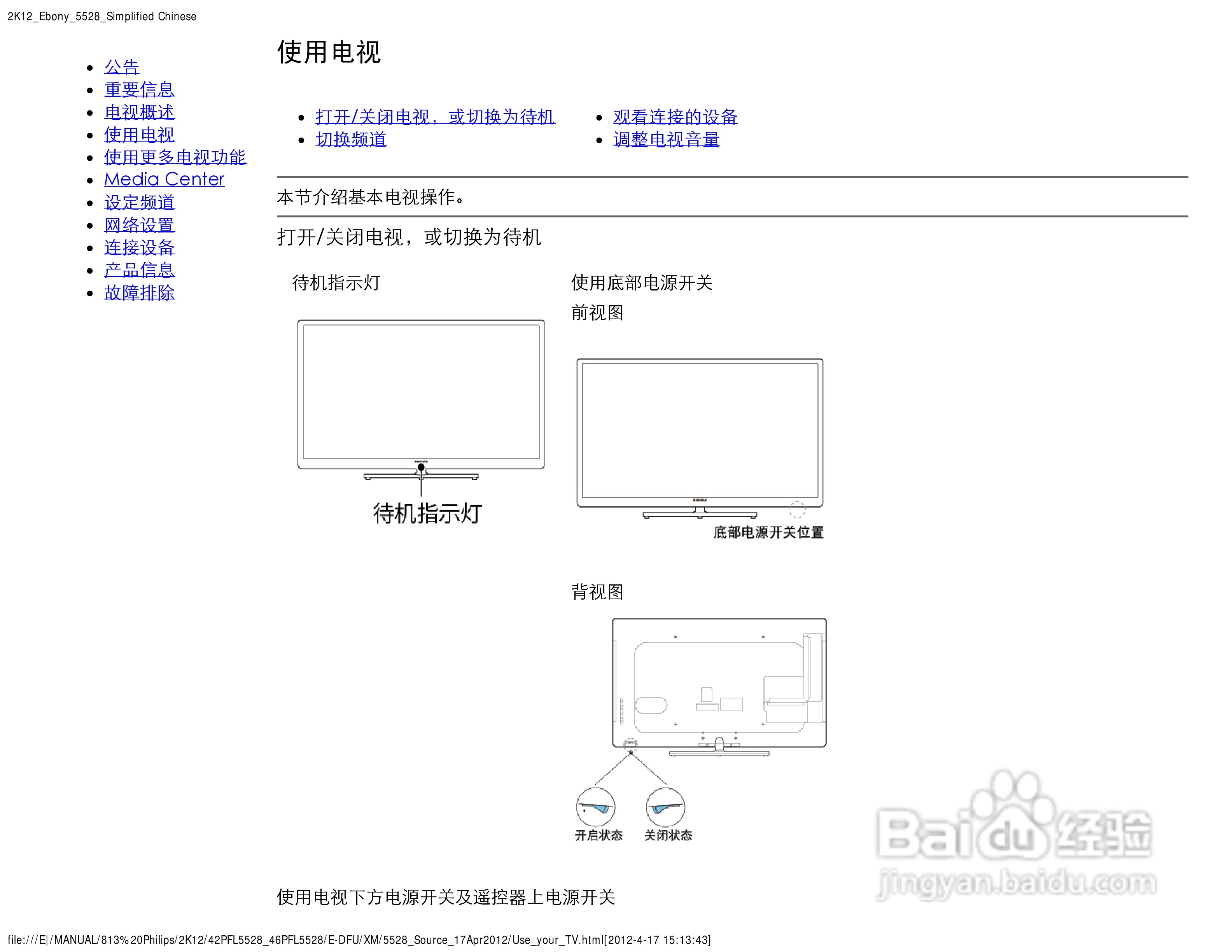Open the 故障排除 link
1232x952 pixels.
coord(139,293)
